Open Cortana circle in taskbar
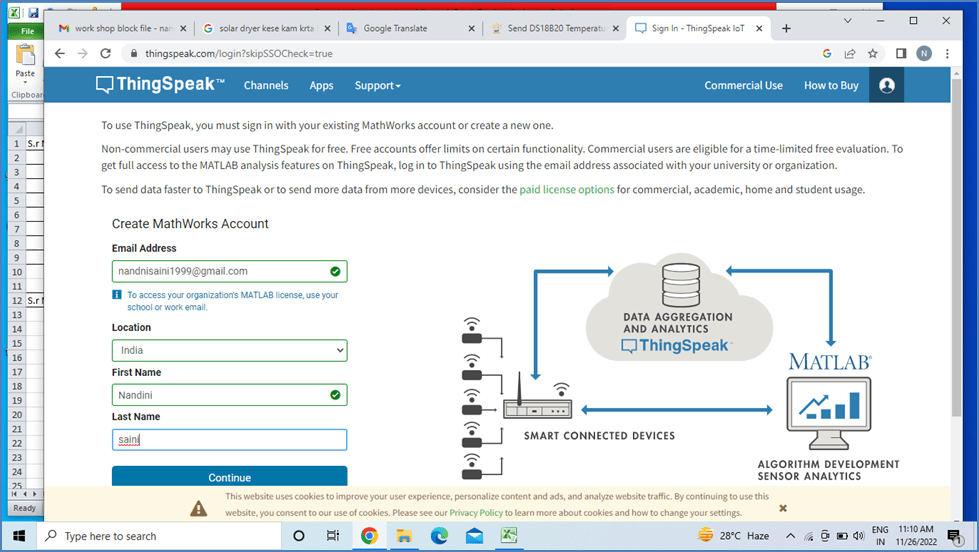 [x=298, y=536]
